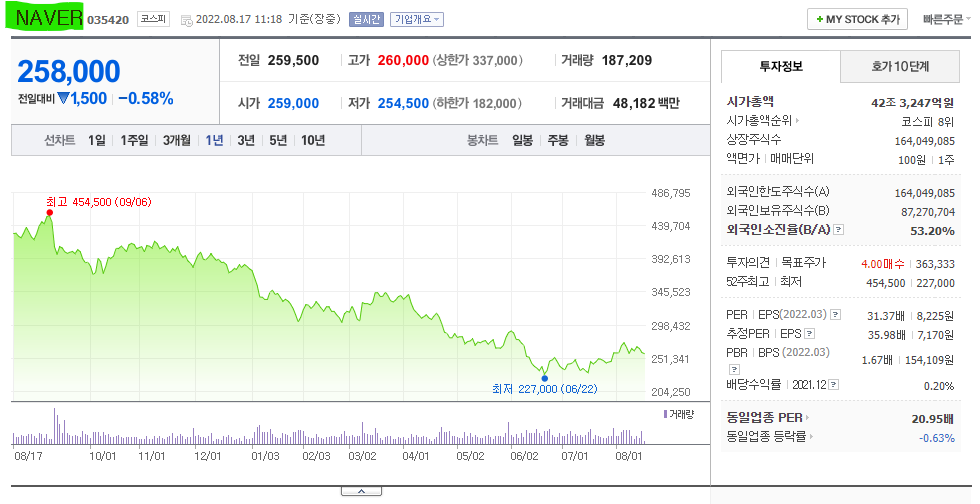This screenshot has width=980, height=504.
Task: Click the 코스피 market badge
Action: pos(153,19)
